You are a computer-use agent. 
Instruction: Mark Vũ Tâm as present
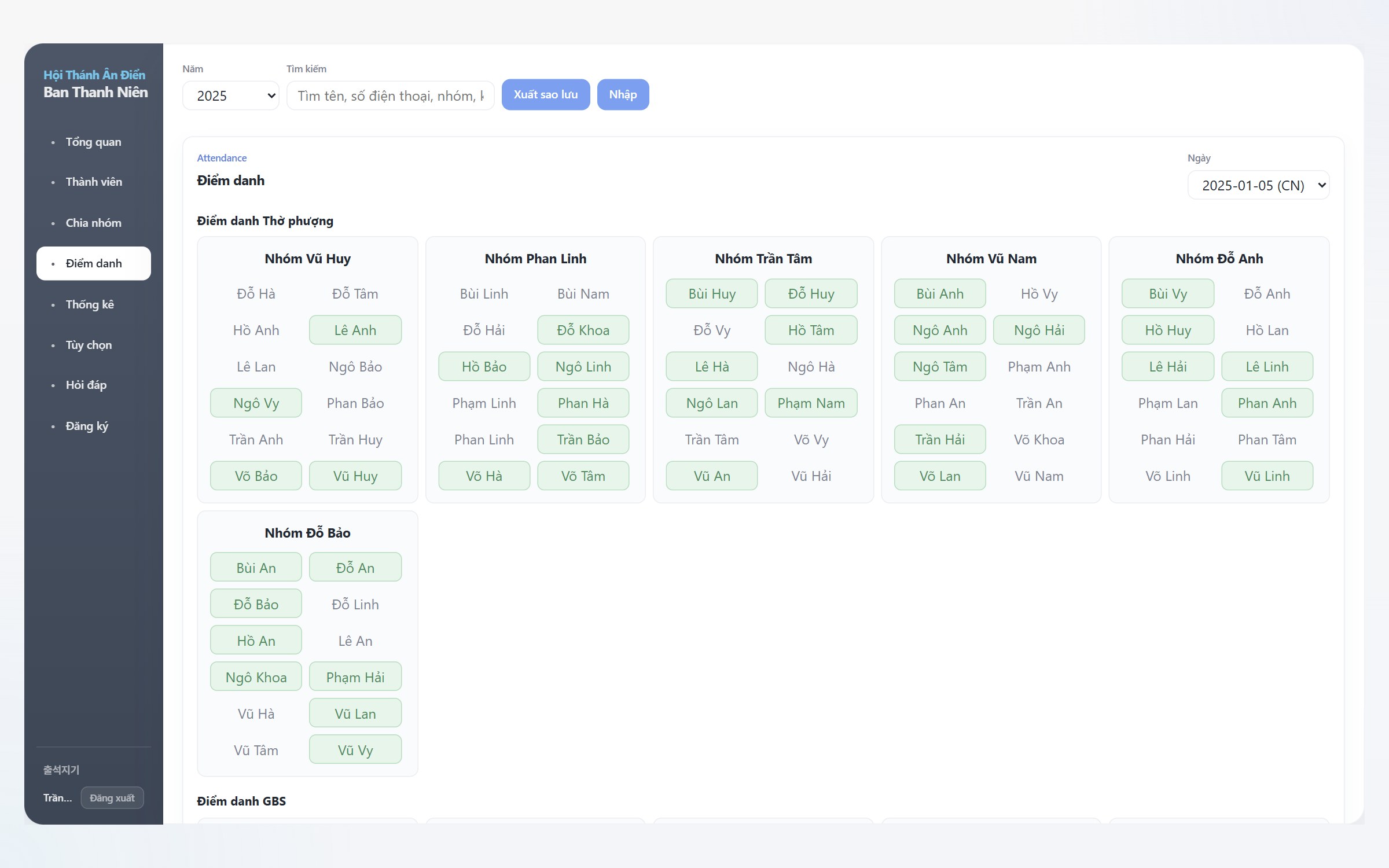pyautogui.click(x=256, y=750)
